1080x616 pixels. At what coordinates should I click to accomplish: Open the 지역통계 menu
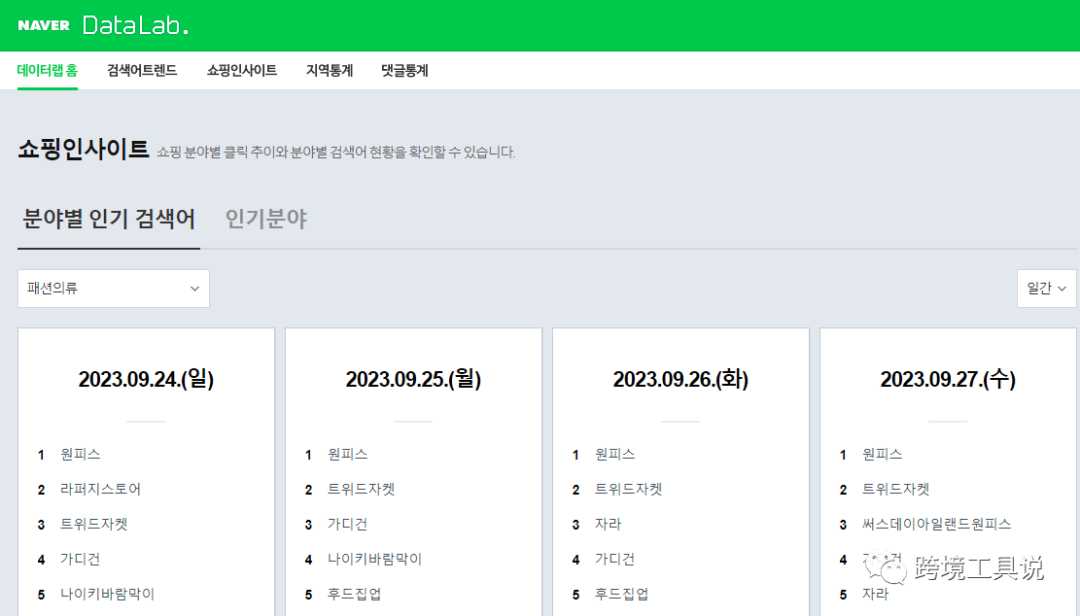pos(329,70)
